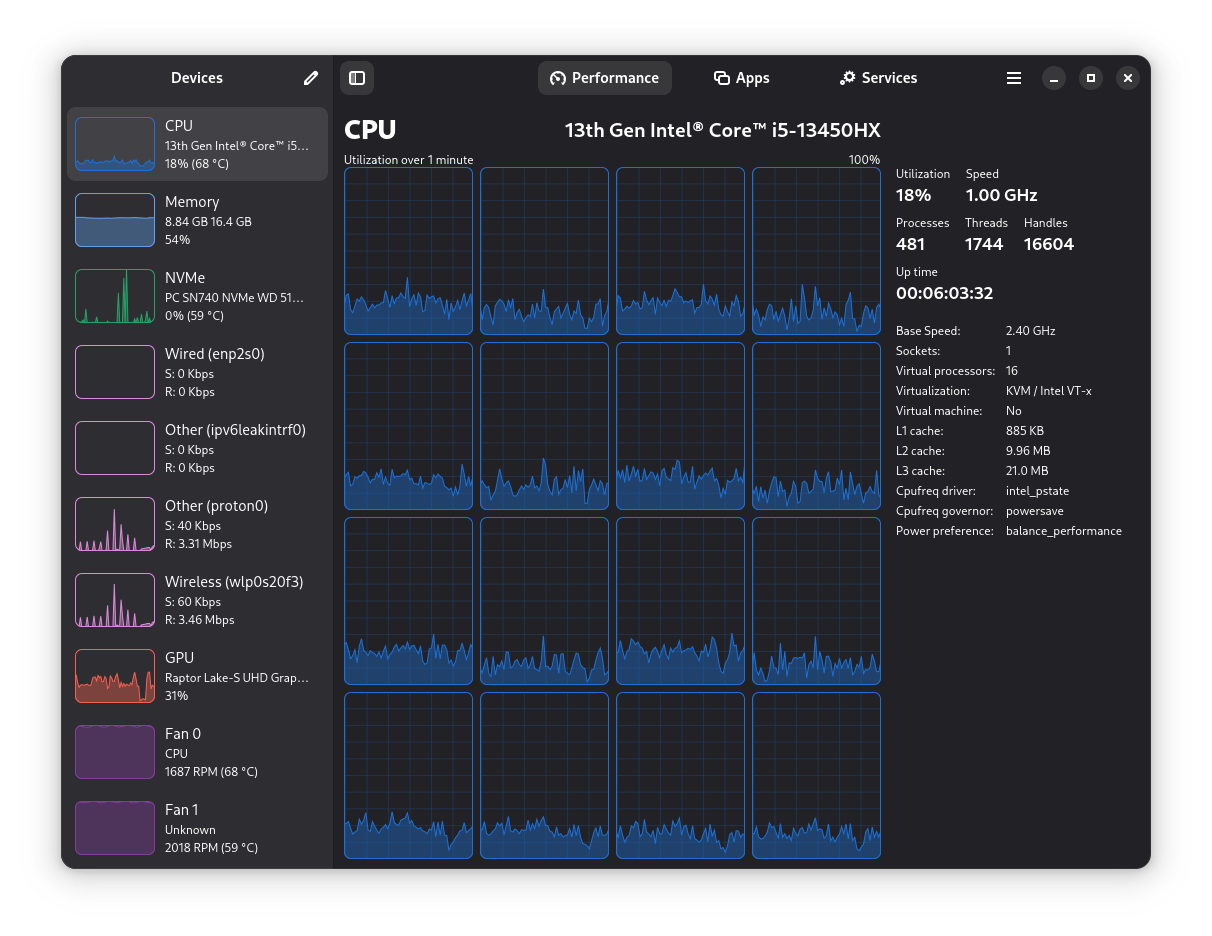The height and width of the screenshot is (936, 1212).
Task: Open Other (proton0) network stats
Action: click(196, 524)
